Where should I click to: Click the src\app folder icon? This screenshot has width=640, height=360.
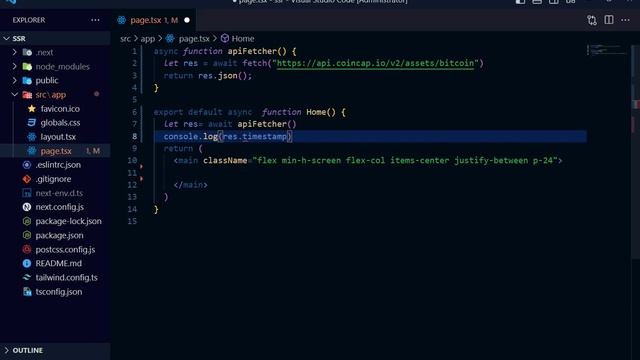pos(27,95)
